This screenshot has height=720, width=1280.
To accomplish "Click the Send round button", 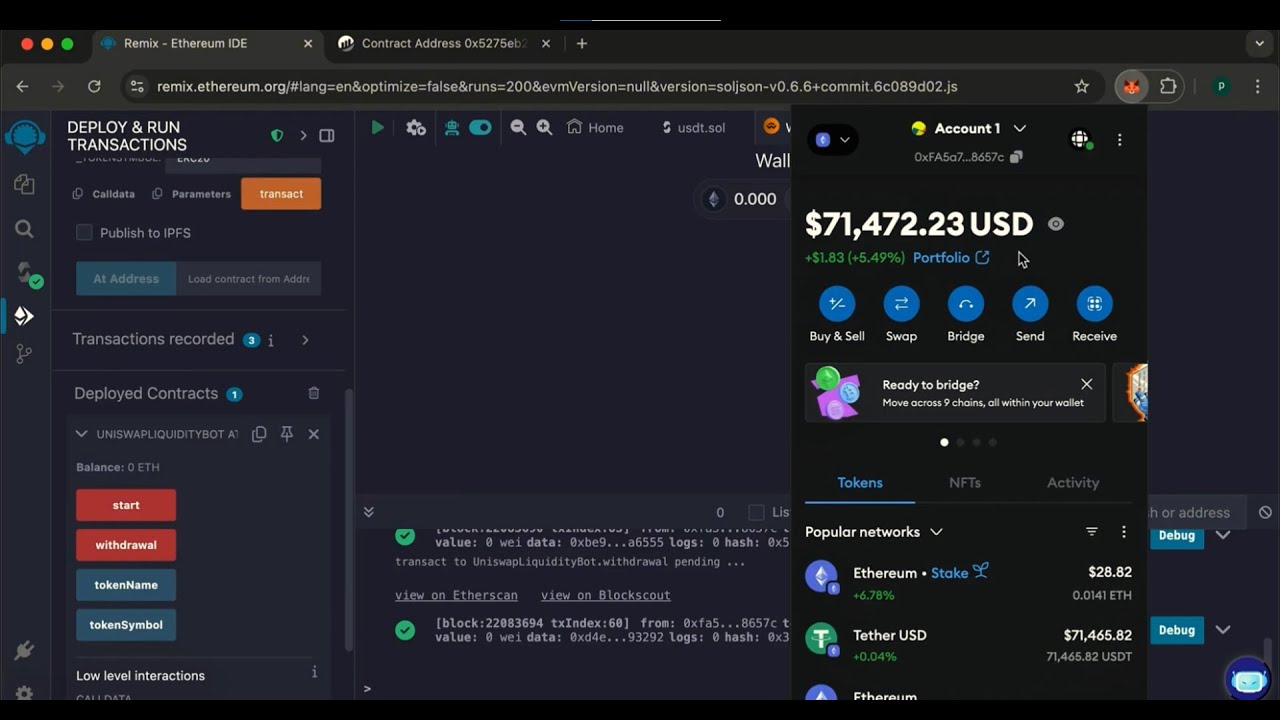I will (x=1030, y=304).
